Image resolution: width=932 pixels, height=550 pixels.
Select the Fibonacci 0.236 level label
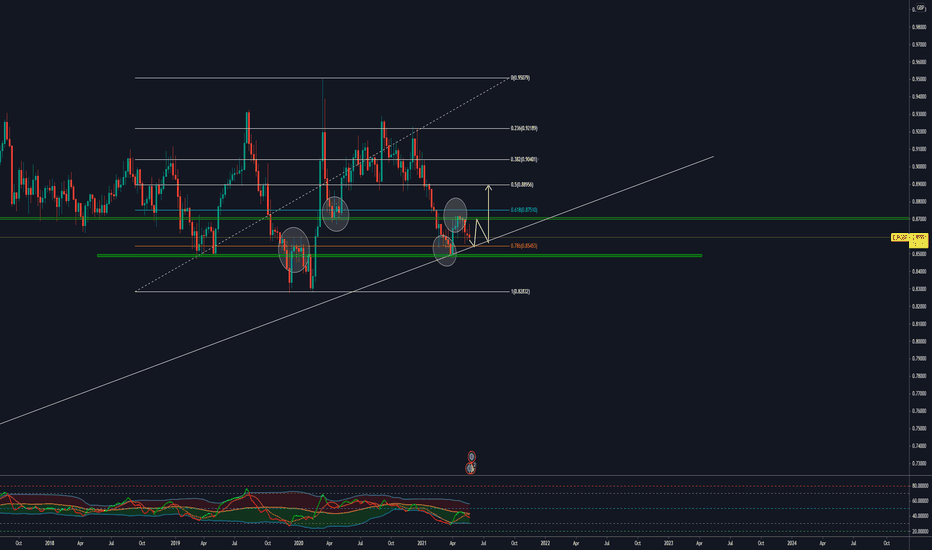point(524,128)
